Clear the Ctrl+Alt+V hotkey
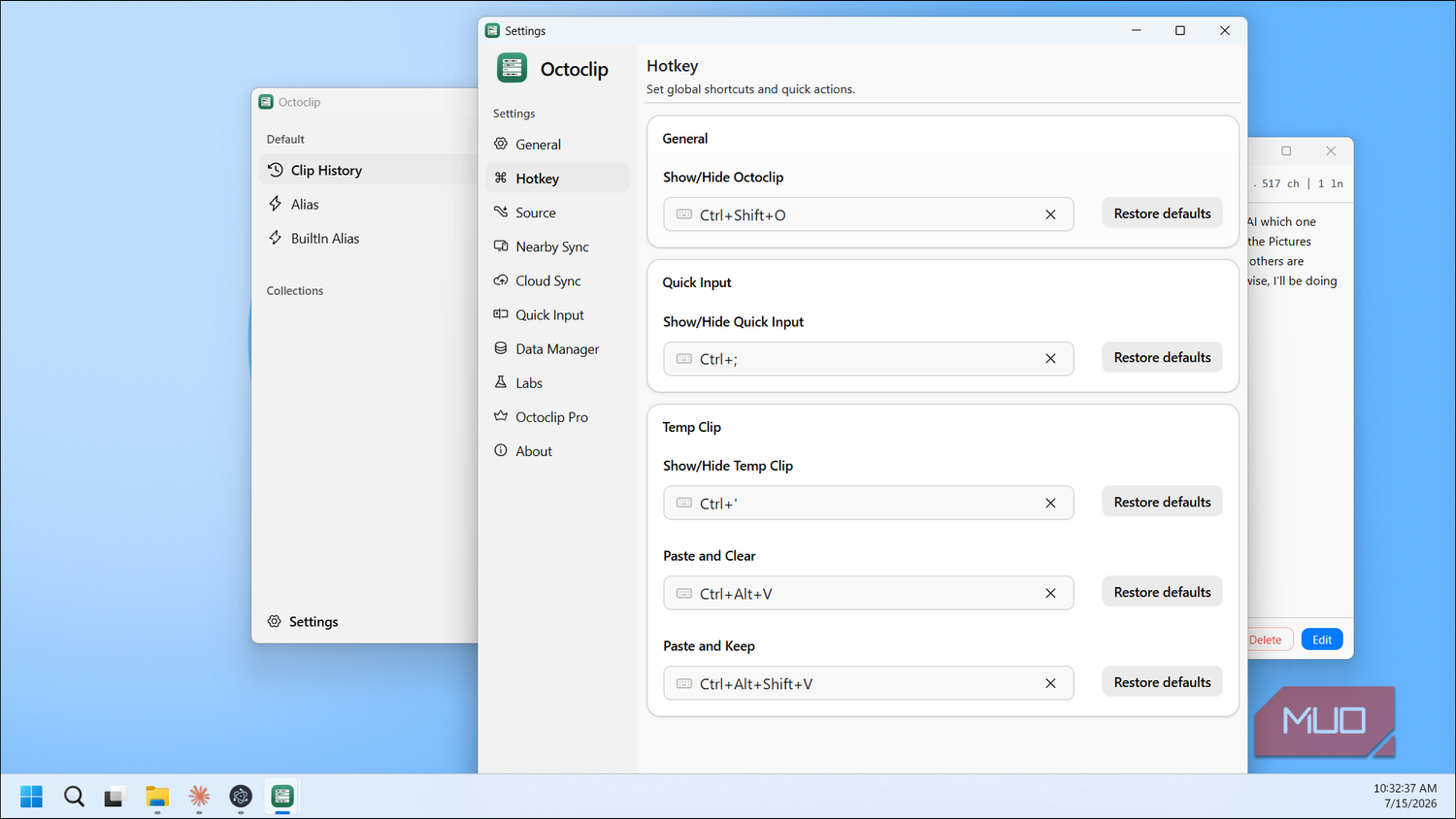Image resolution: width=1456 pixels, height=819 pixels. pos(1050,593)
